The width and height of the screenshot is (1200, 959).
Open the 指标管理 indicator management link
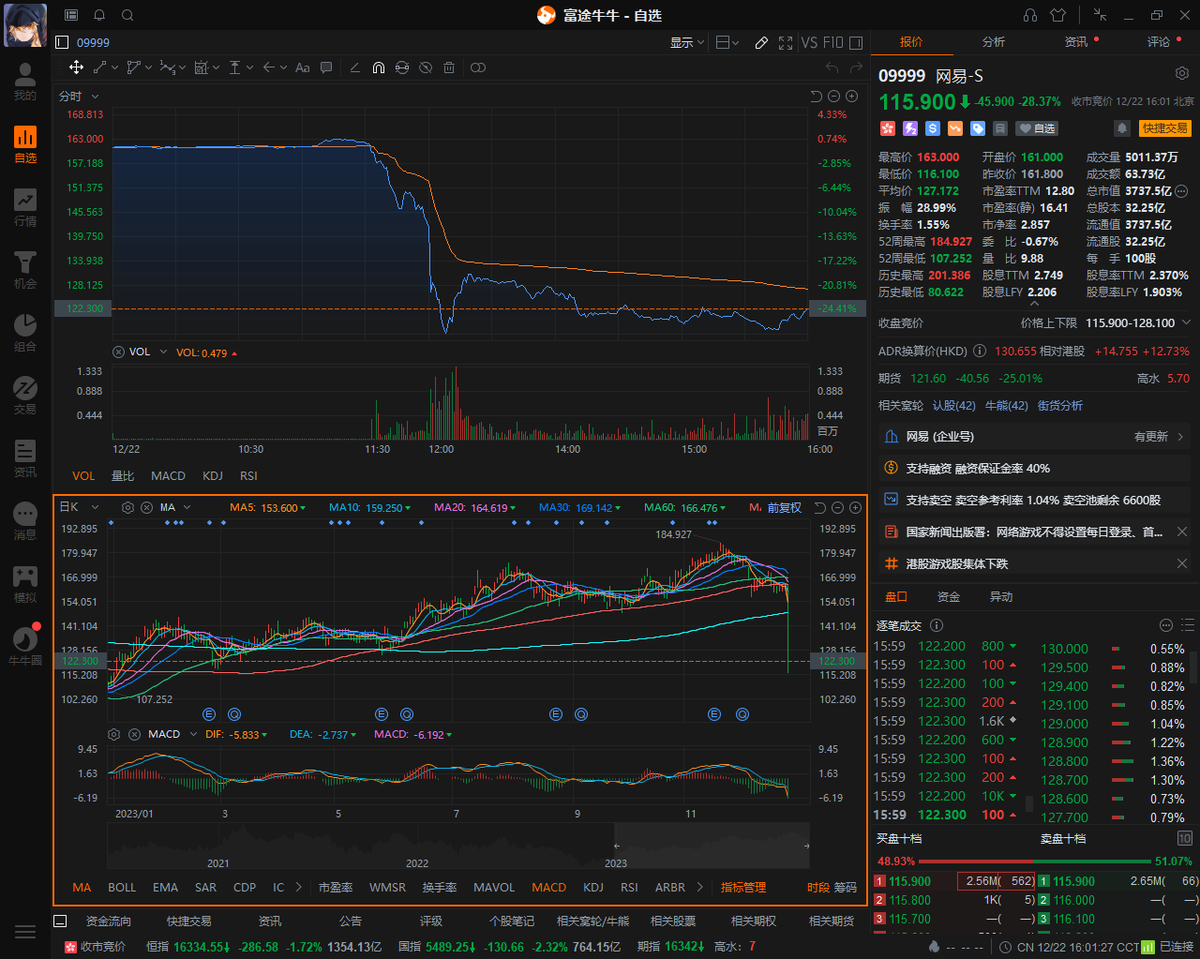point(743,887)
